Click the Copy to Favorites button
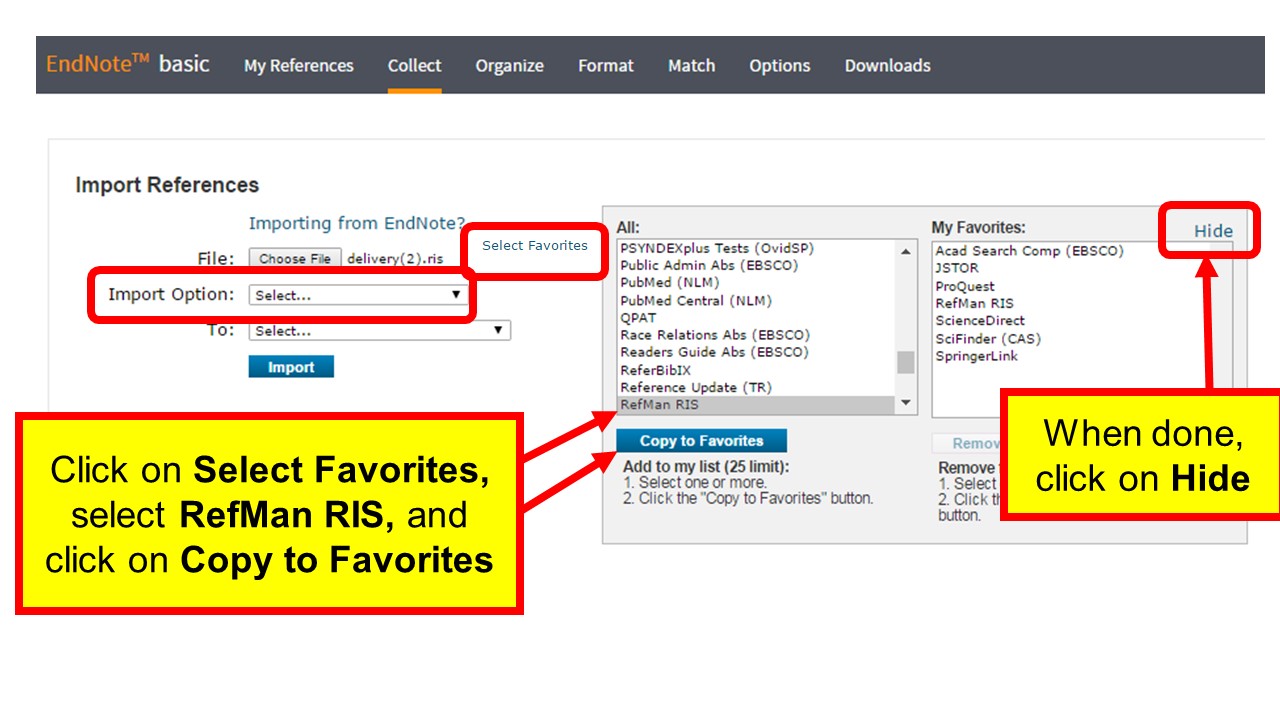This screenshot has width=1280, height=720. tap(701, 441)
